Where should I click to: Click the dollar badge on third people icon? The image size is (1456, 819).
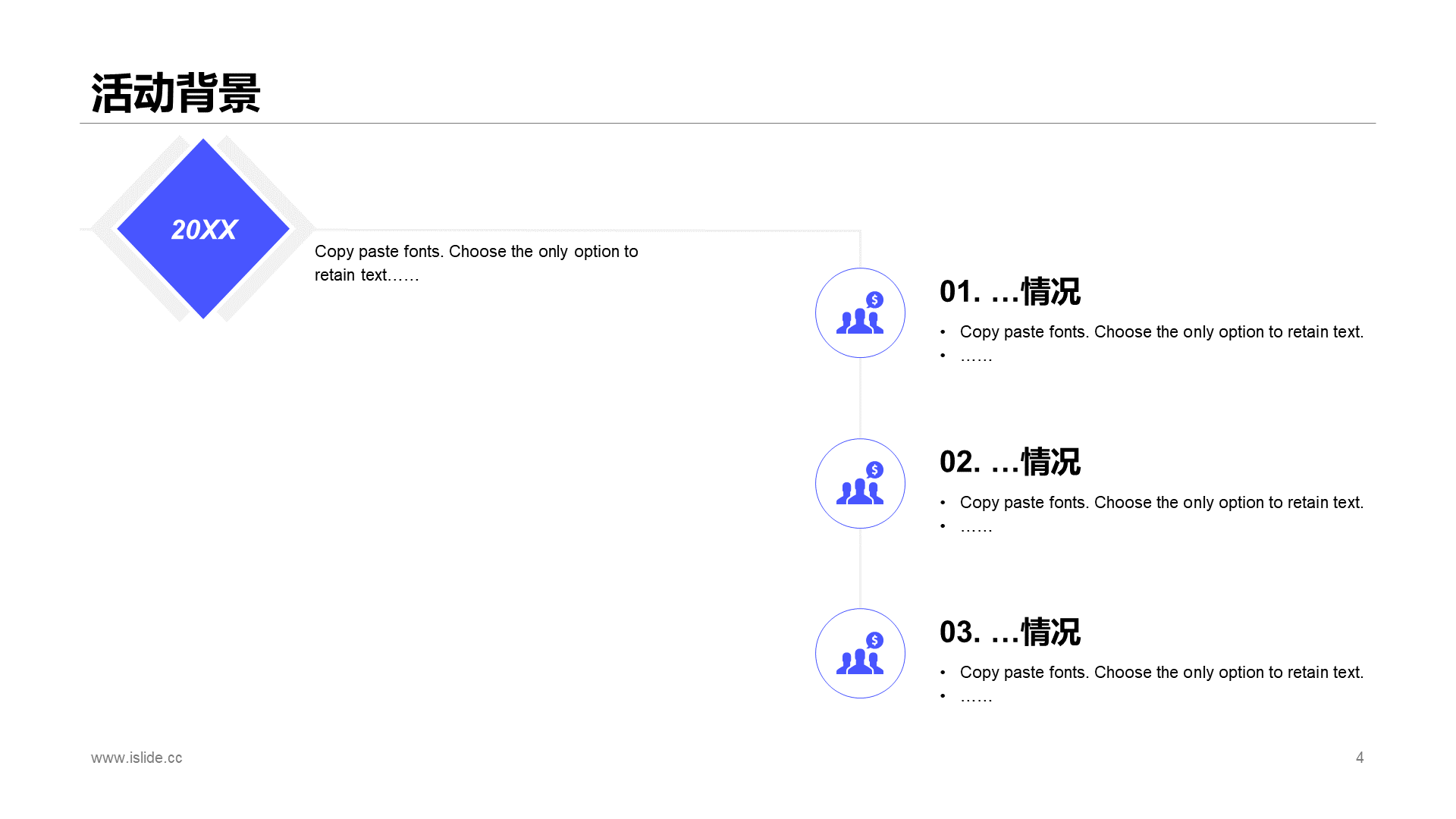point(874,640)
